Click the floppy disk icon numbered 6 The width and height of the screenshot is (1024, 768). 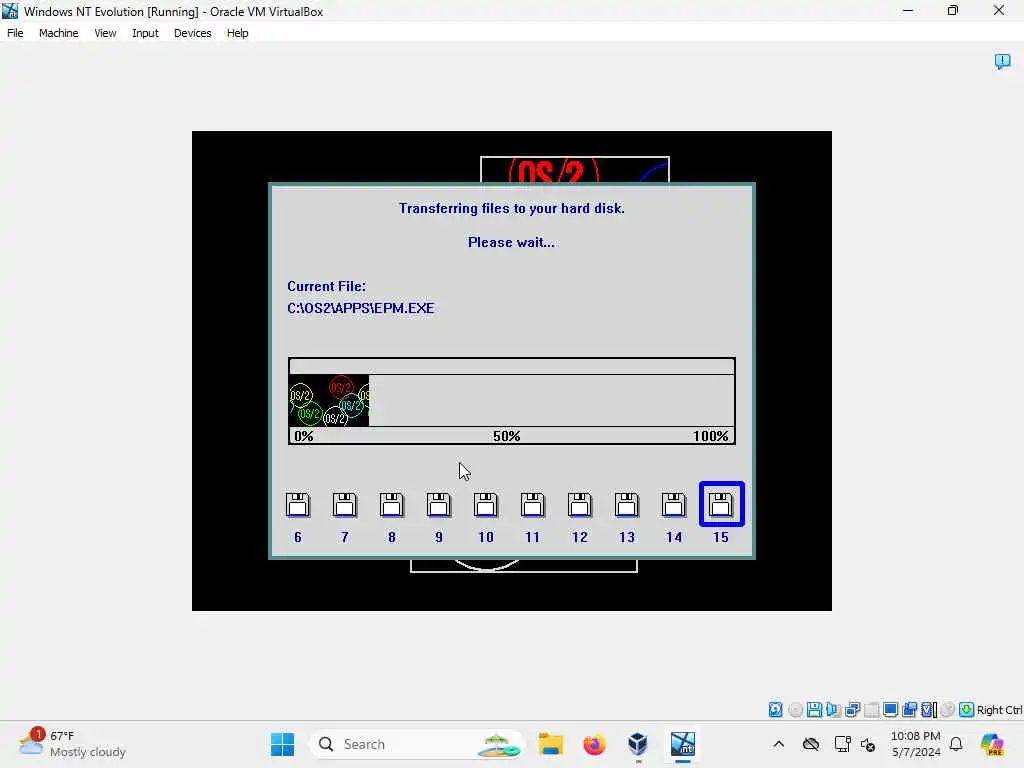tap(298, 505)
